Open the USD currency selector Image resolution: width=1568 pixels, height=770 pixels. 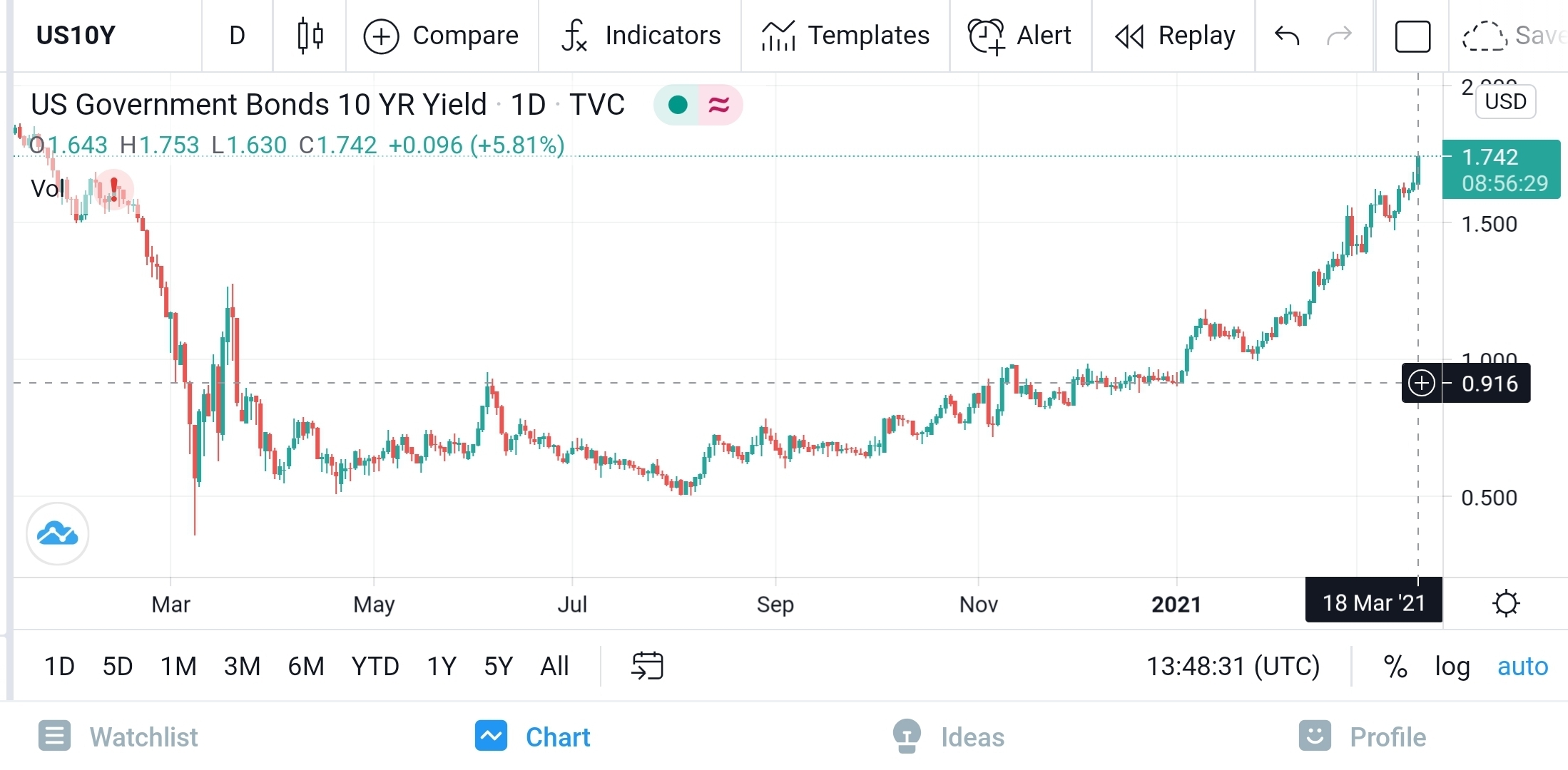tap(1505, 102)
